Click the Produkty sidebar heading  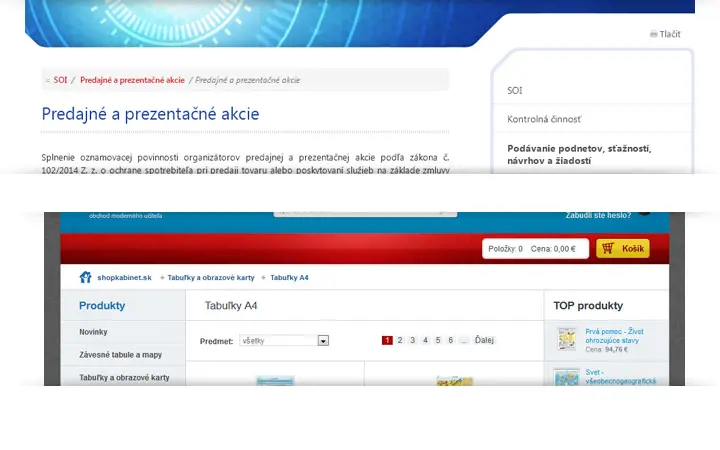coord(102,305)
